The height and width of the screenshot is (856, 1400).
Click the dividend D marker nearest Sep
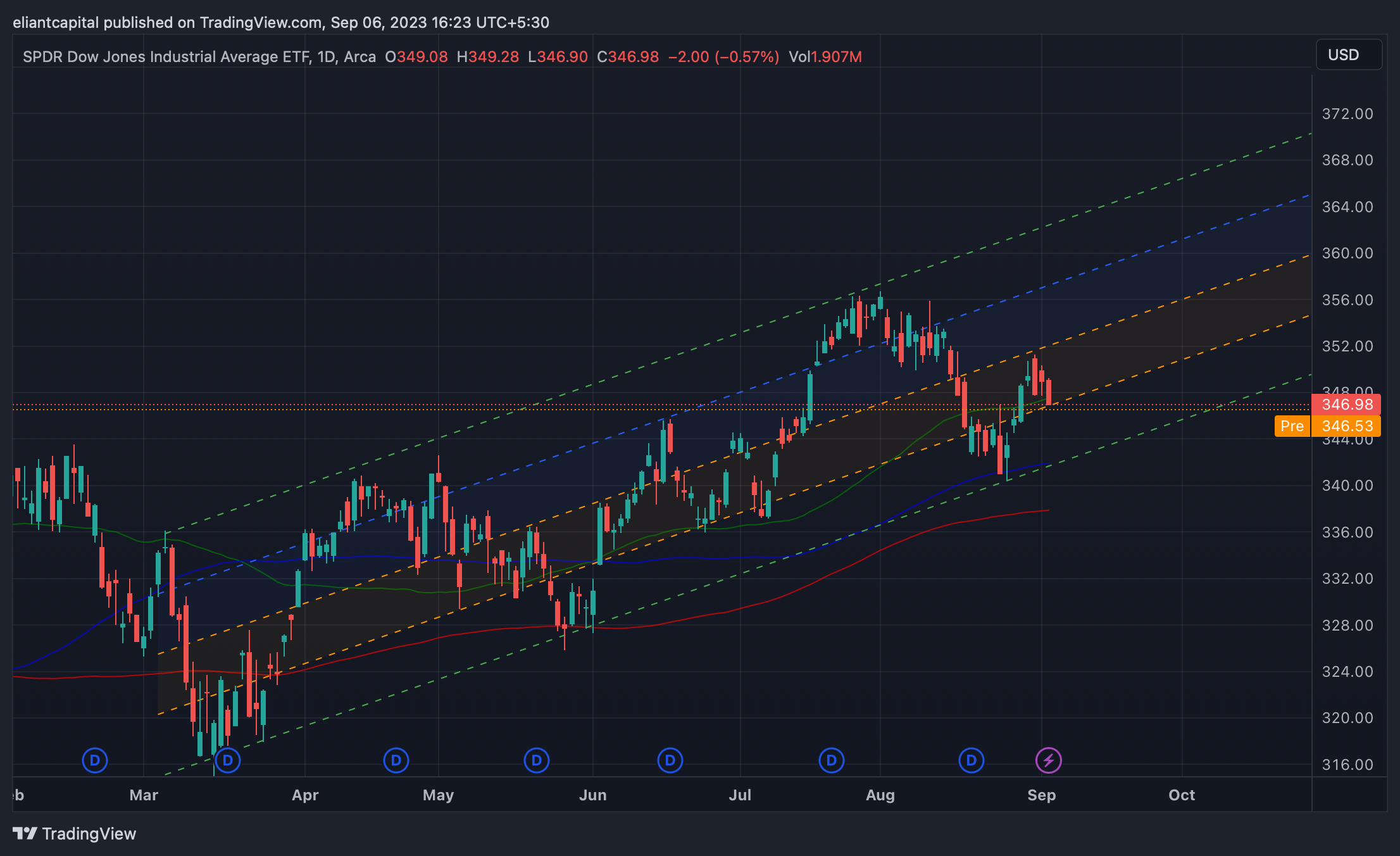(971, 760)
